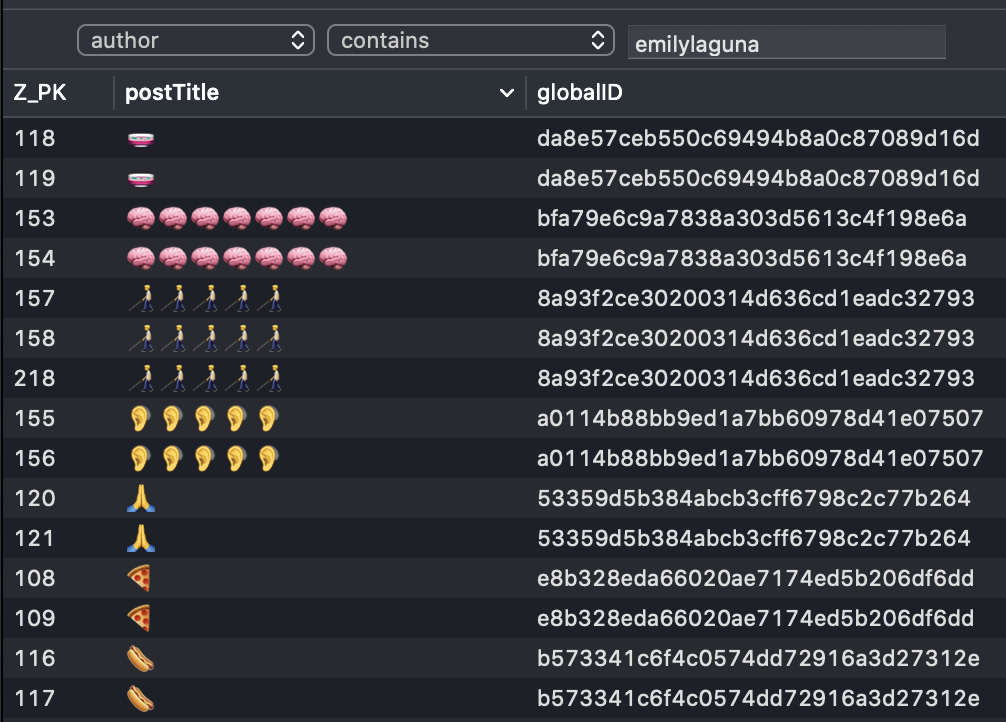
Task: Select Z_PK cell 156
Action: pyautogui.click(x=35, y=458)
